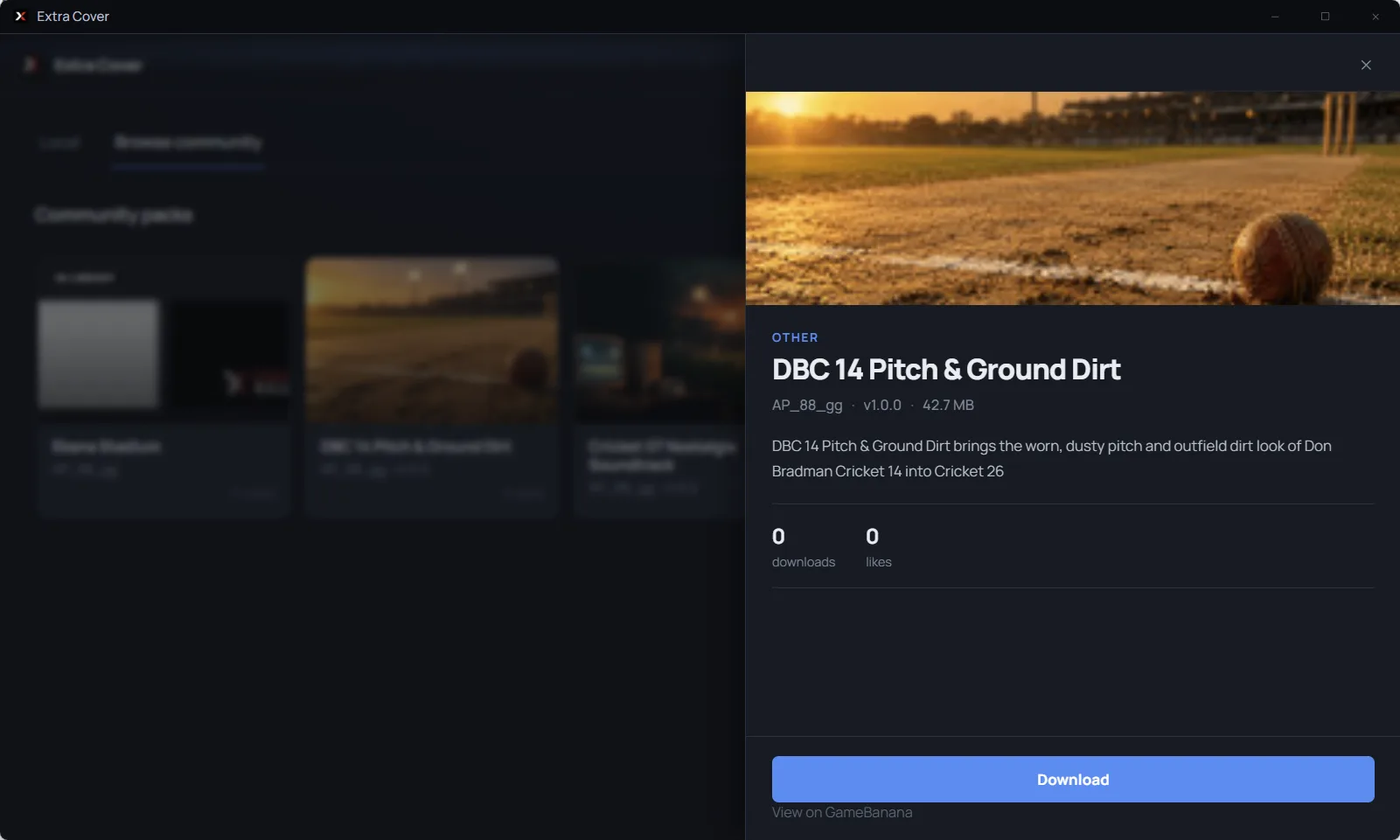1400x840 pixels.
Task: Click the OTHER category label
Action: [x=795, y=337]
